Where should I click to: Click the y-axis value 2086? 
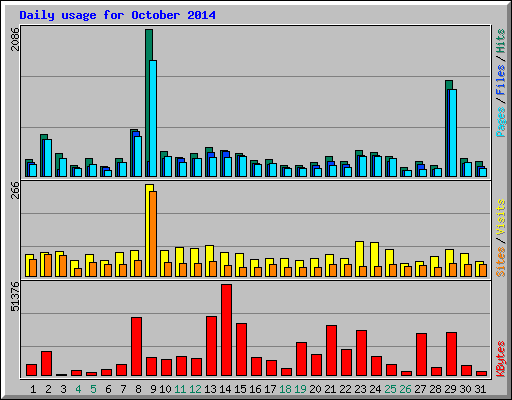tap(15, 39)
